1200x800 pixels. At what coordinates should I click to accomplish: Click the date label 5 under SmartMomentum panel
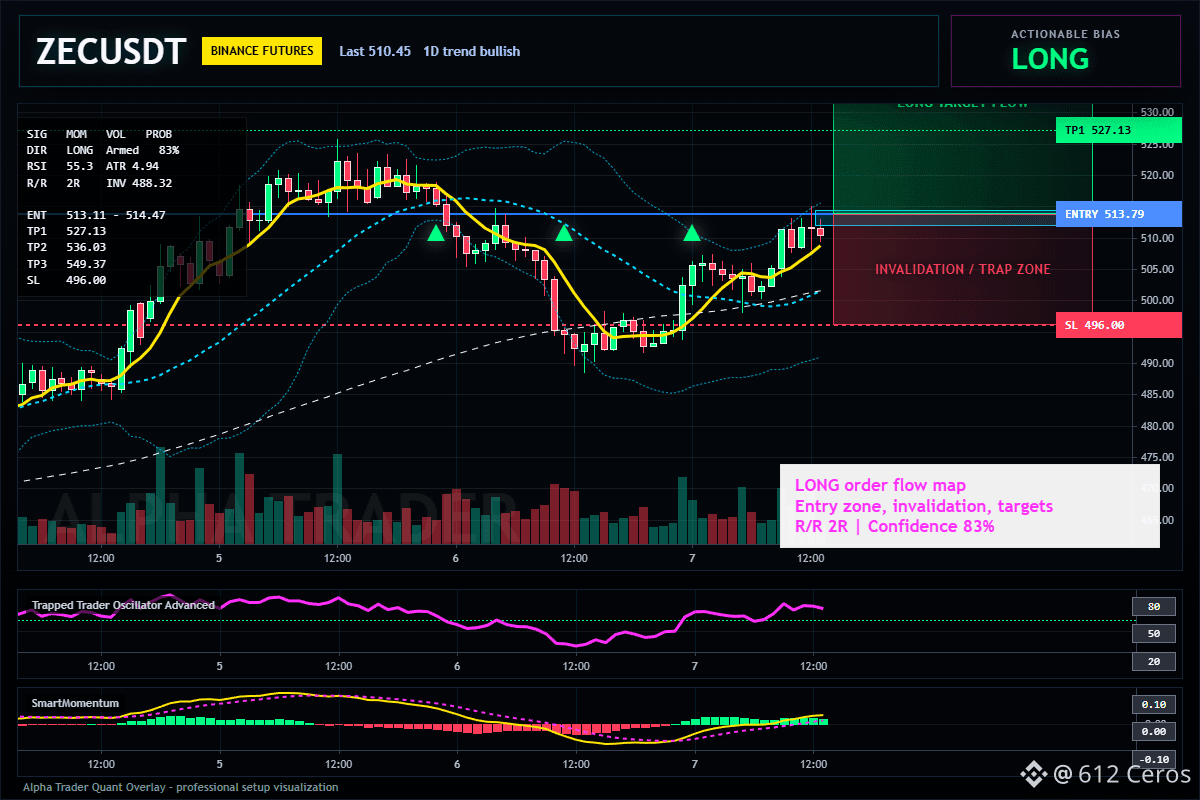219,764
